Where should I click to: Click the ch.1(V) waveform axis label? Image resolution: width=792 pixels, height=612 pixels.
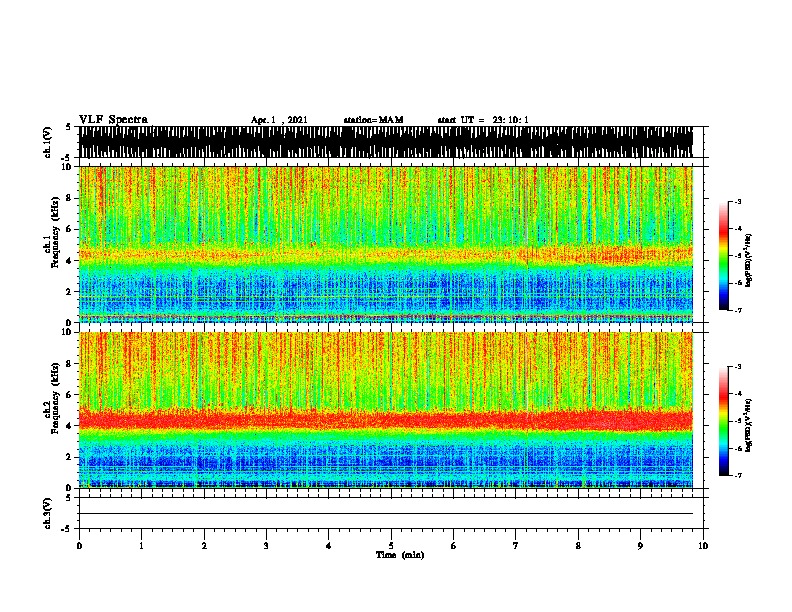[47, 142]
